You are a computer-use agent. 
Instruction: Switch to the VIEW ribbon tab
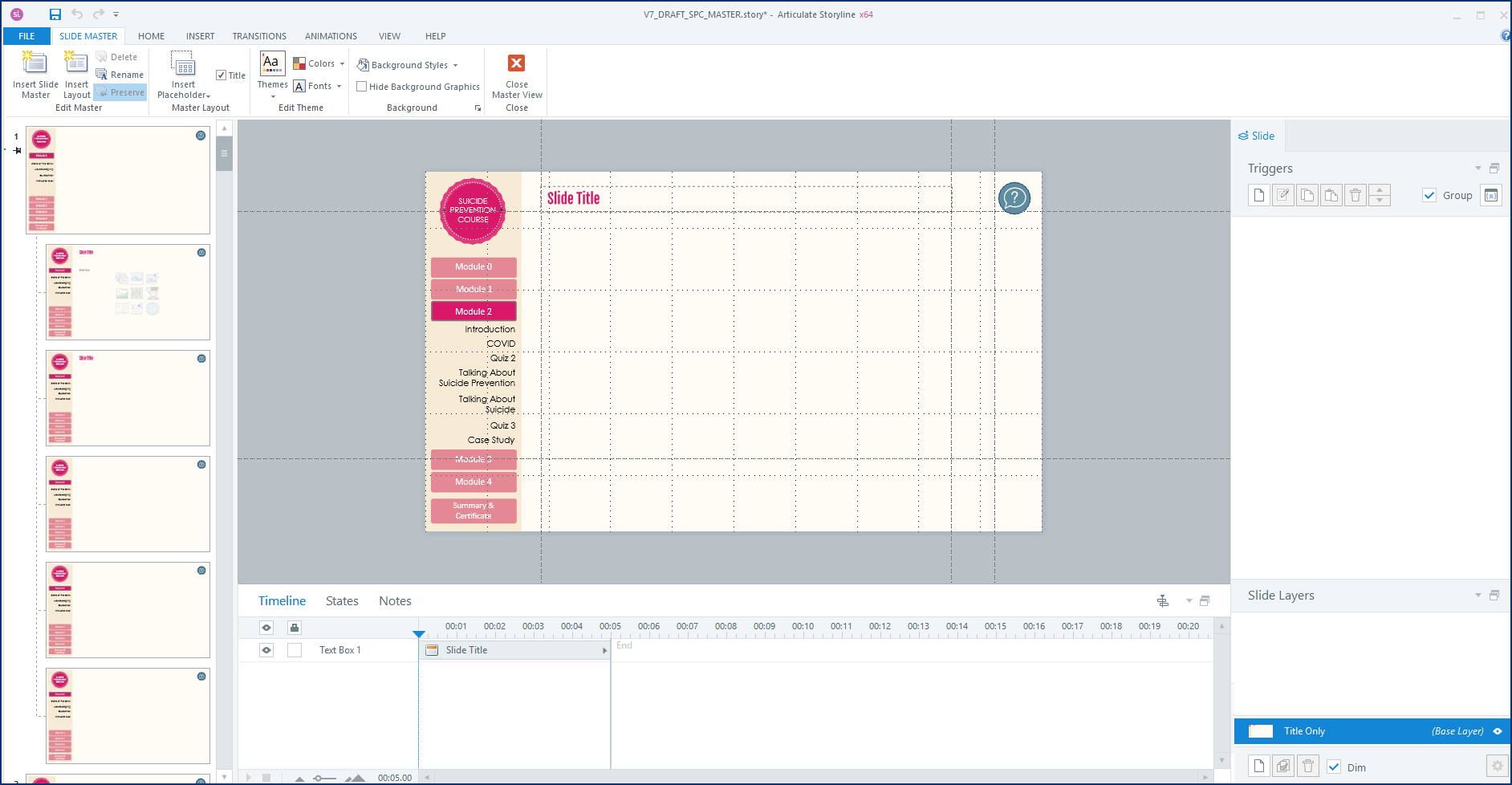[389, 36]
